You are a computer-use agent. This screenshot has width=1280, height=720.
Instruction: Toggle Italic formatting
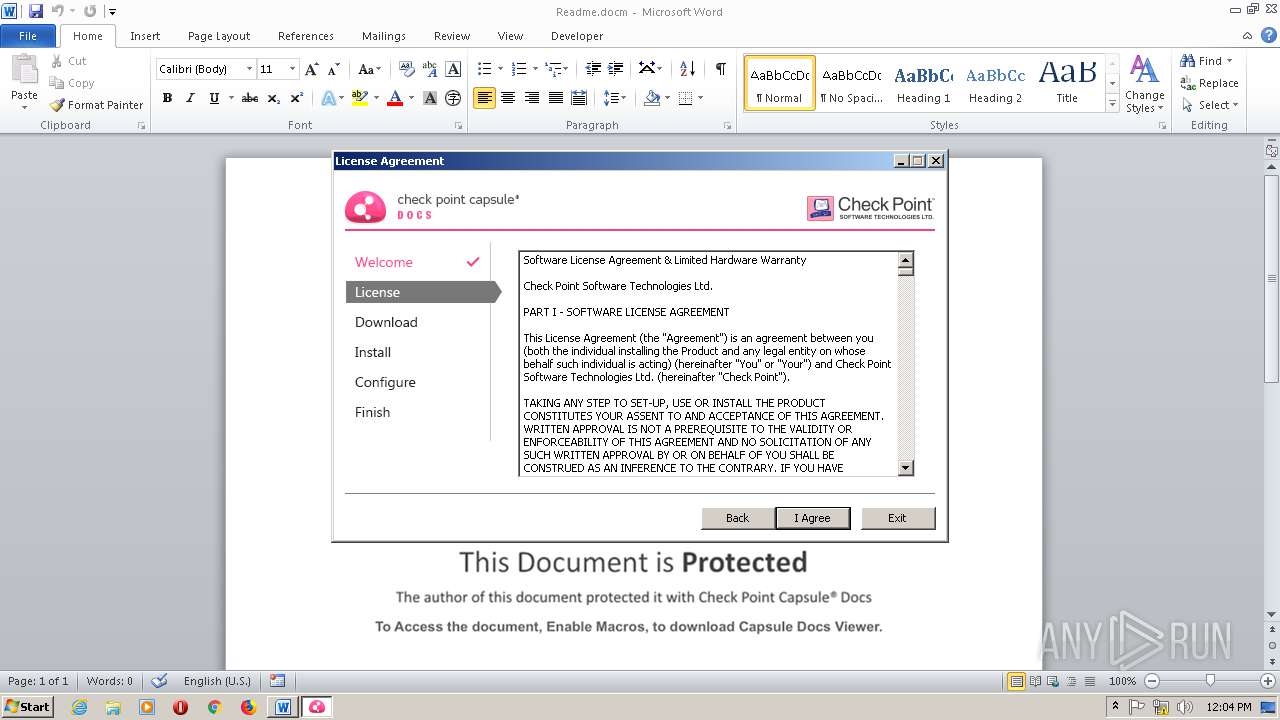tap(190, 98)
